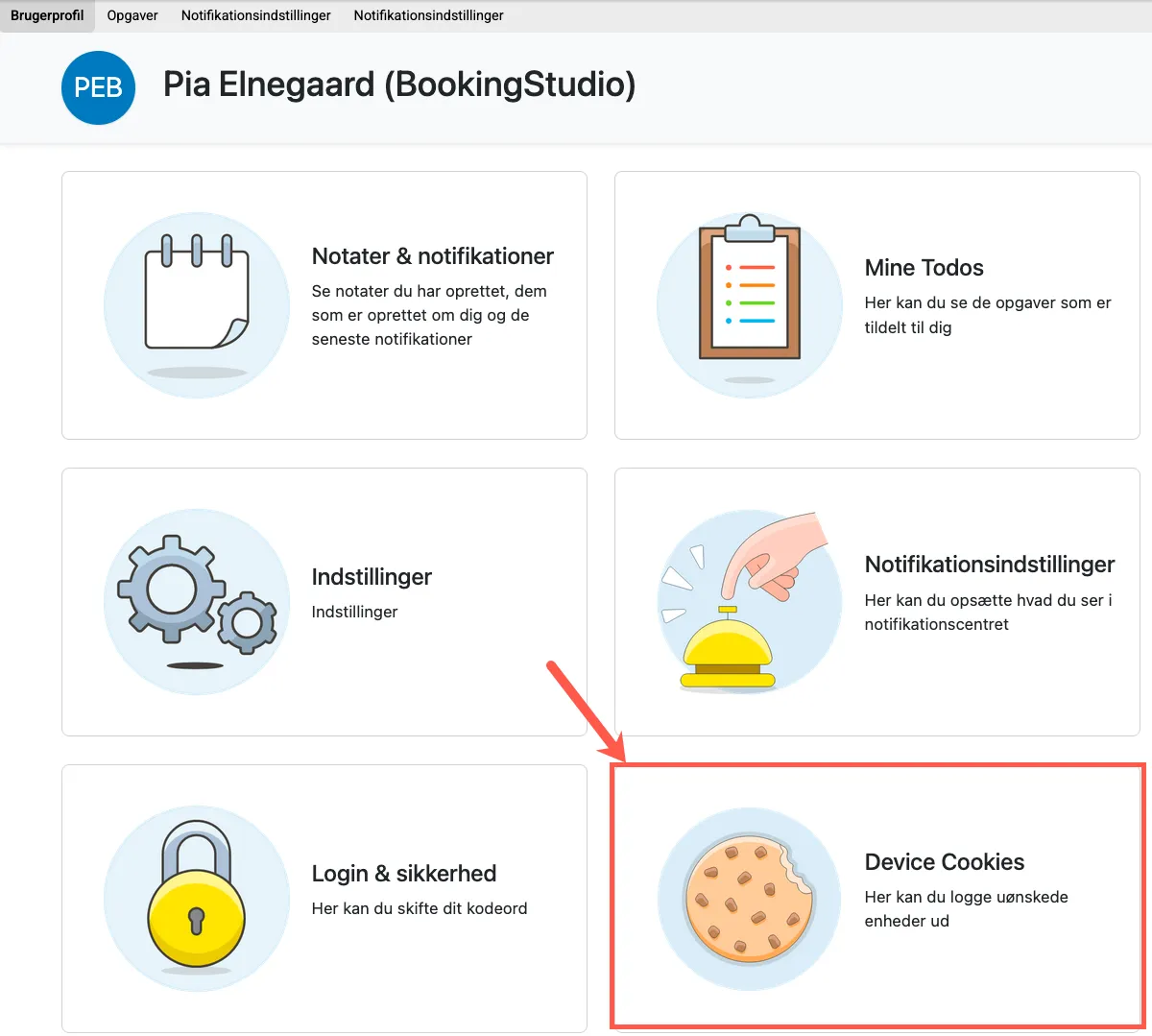Click the text Her kan du logge uønskede enheder ud
Viewport: 1152px width, 1036px height.
pos(965,909)
